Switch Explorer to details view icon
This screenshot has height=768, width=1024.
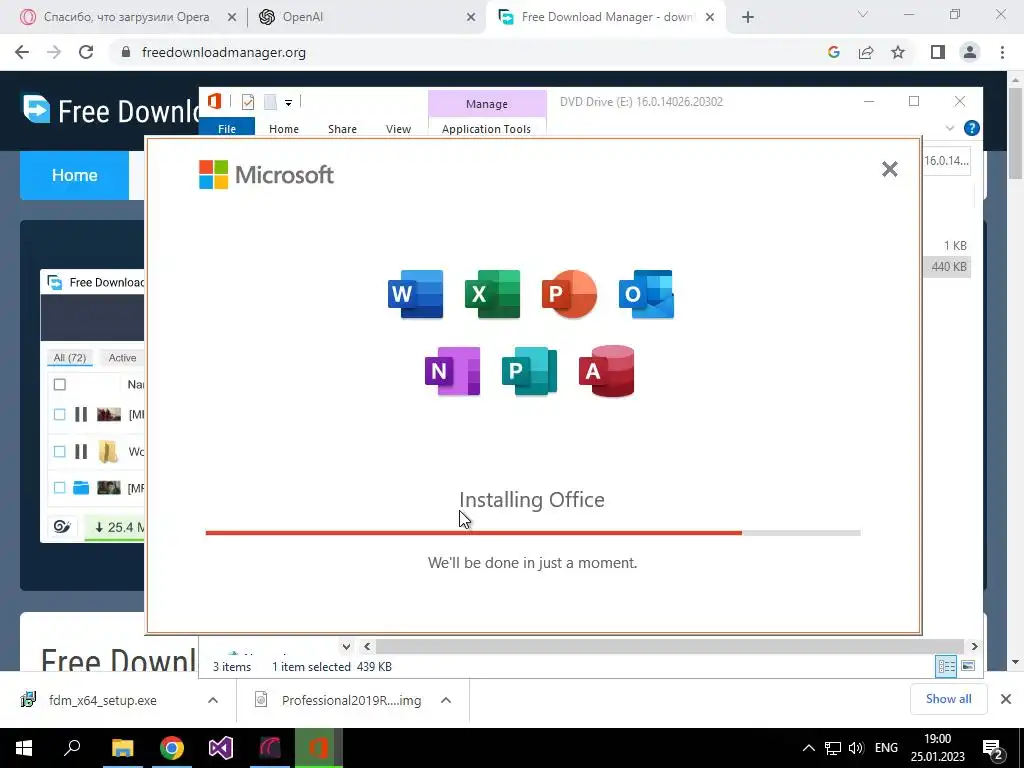click(946, 665)
